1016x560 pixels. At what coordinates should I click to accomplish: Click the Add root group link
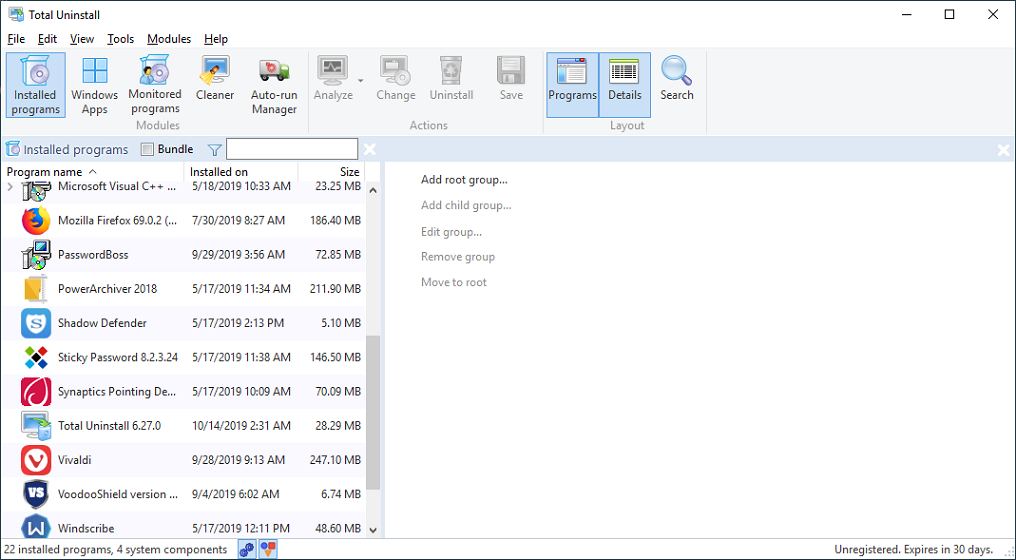click(x=464, y=180)
